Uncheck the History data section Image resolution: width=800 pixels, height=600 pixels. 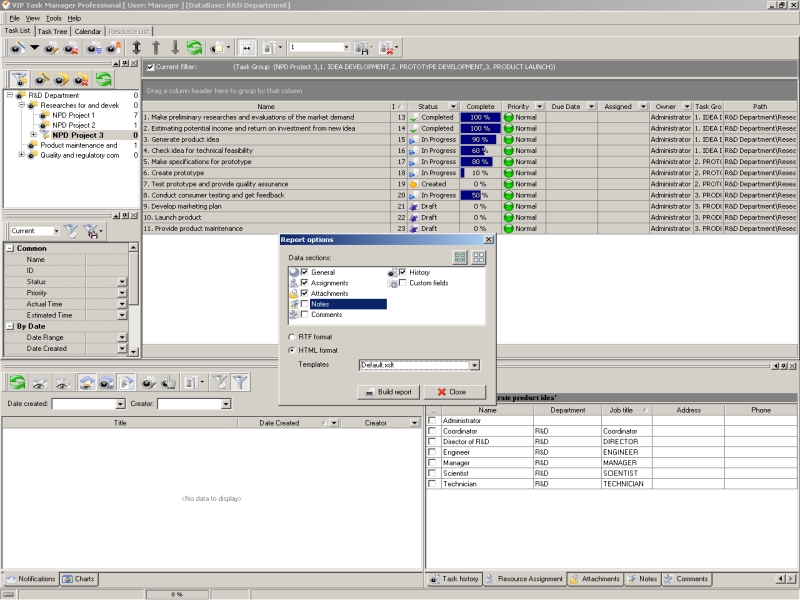[403, 272]
